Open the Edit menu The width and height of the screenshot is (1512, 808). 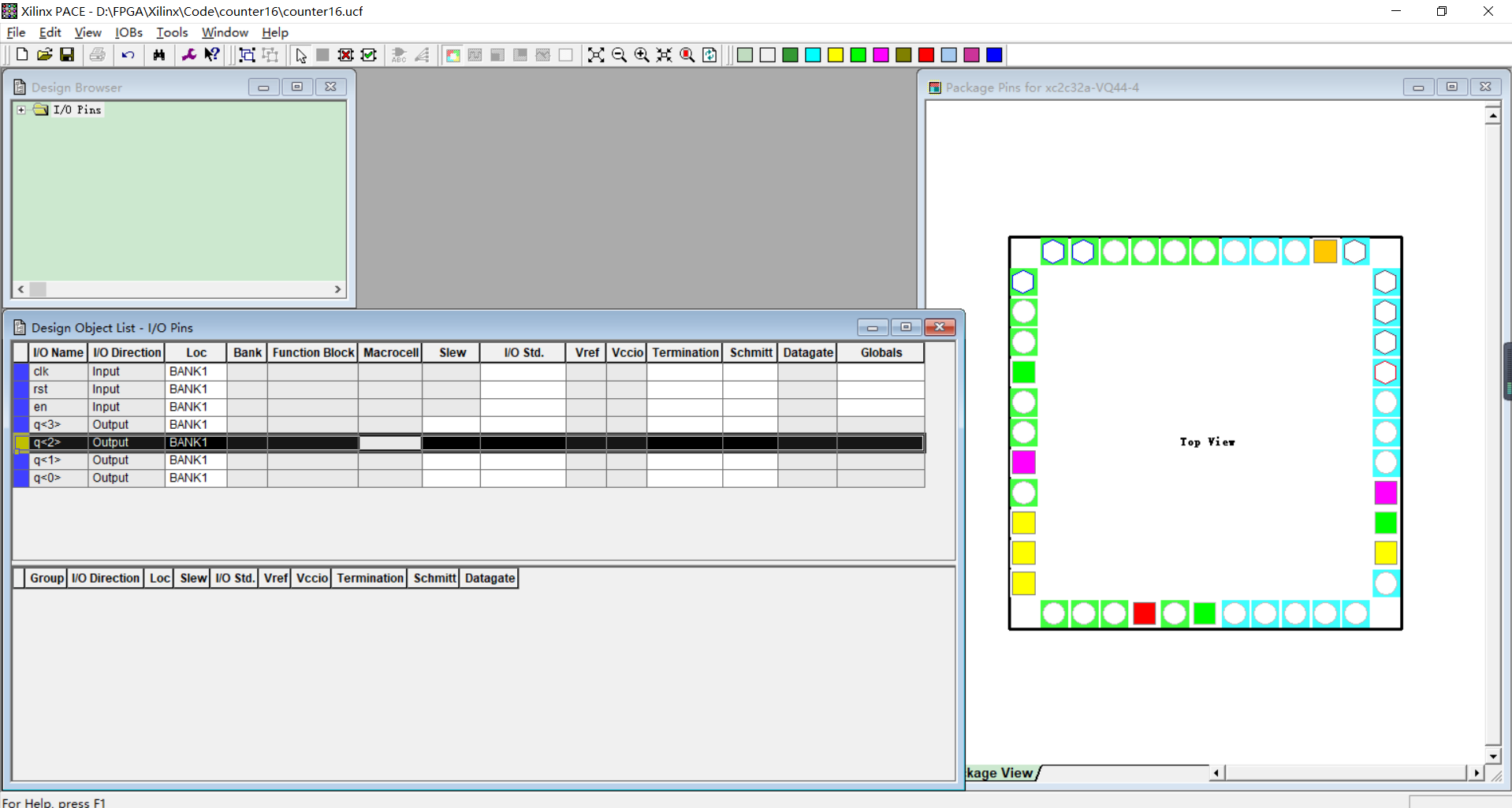click(x=50, y=32)
